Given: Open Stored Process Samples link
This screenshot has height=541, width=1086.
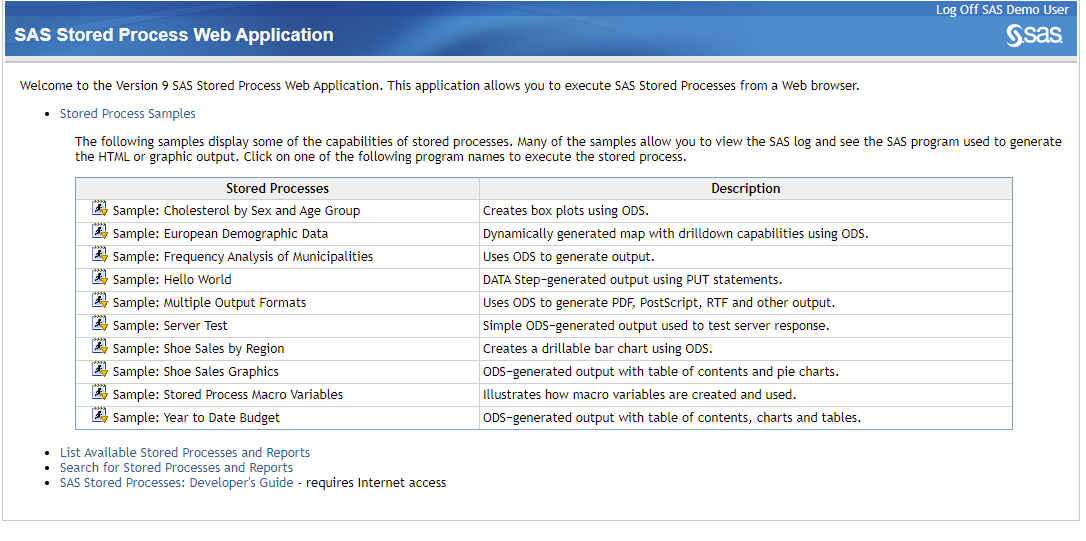Looking at the screenshot, I should [x=127, y=114].
